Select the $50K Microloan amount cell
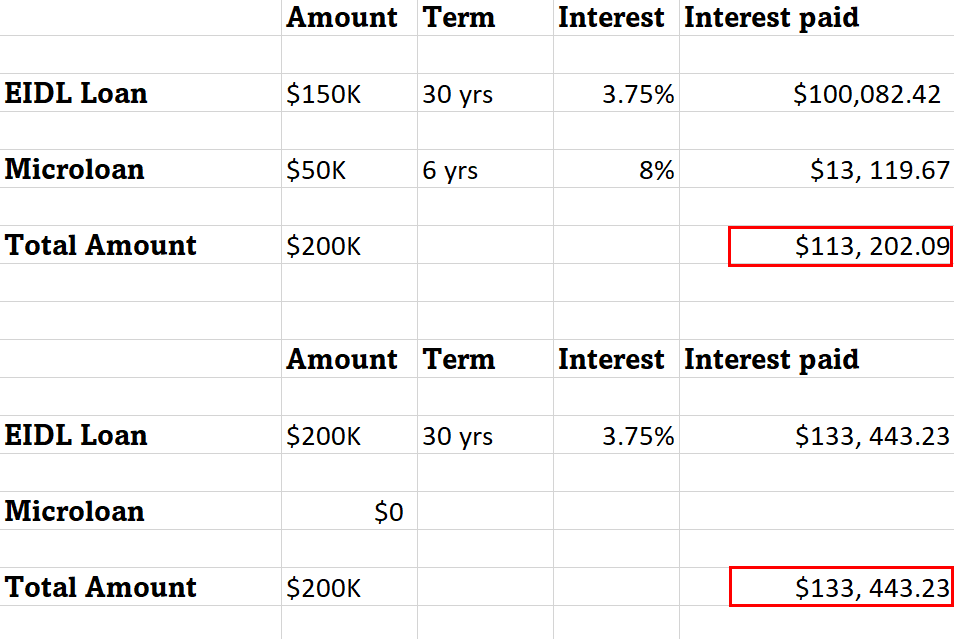Screen dimensions: 954x639 click(349, 169)
